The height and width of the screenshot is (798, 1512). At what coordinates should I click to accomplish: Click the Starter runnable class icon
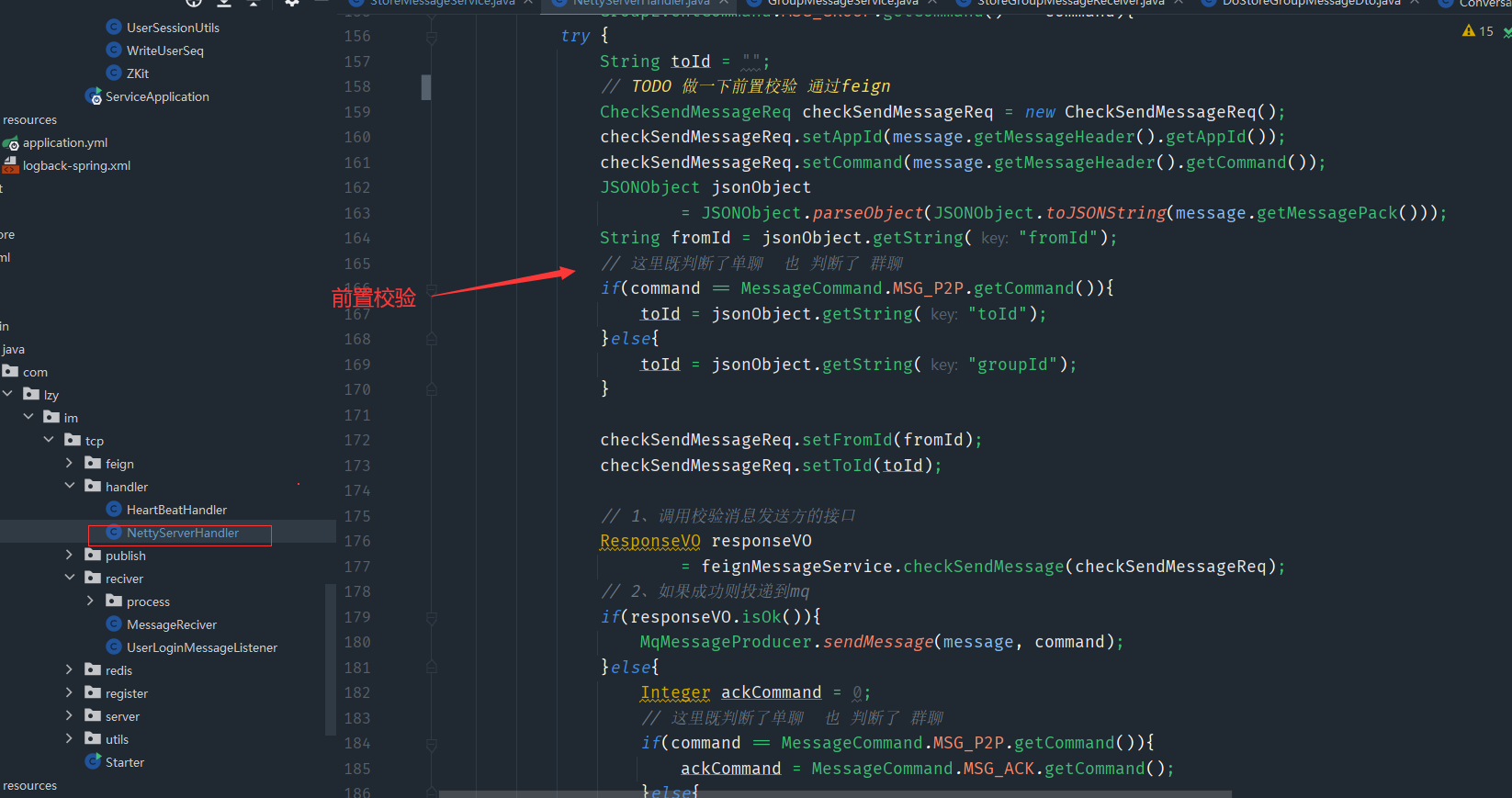point(93,761)
